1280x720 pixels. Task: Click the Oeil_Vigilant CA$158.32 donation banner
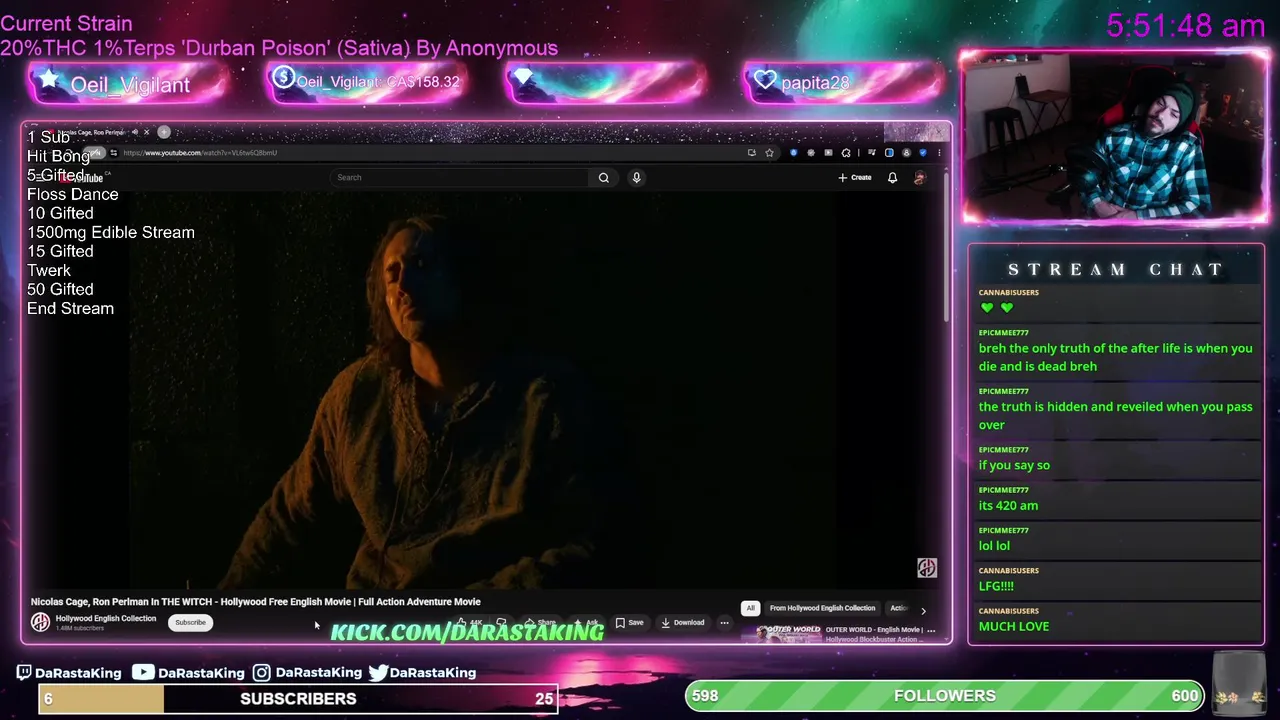[x=366, y=82]
